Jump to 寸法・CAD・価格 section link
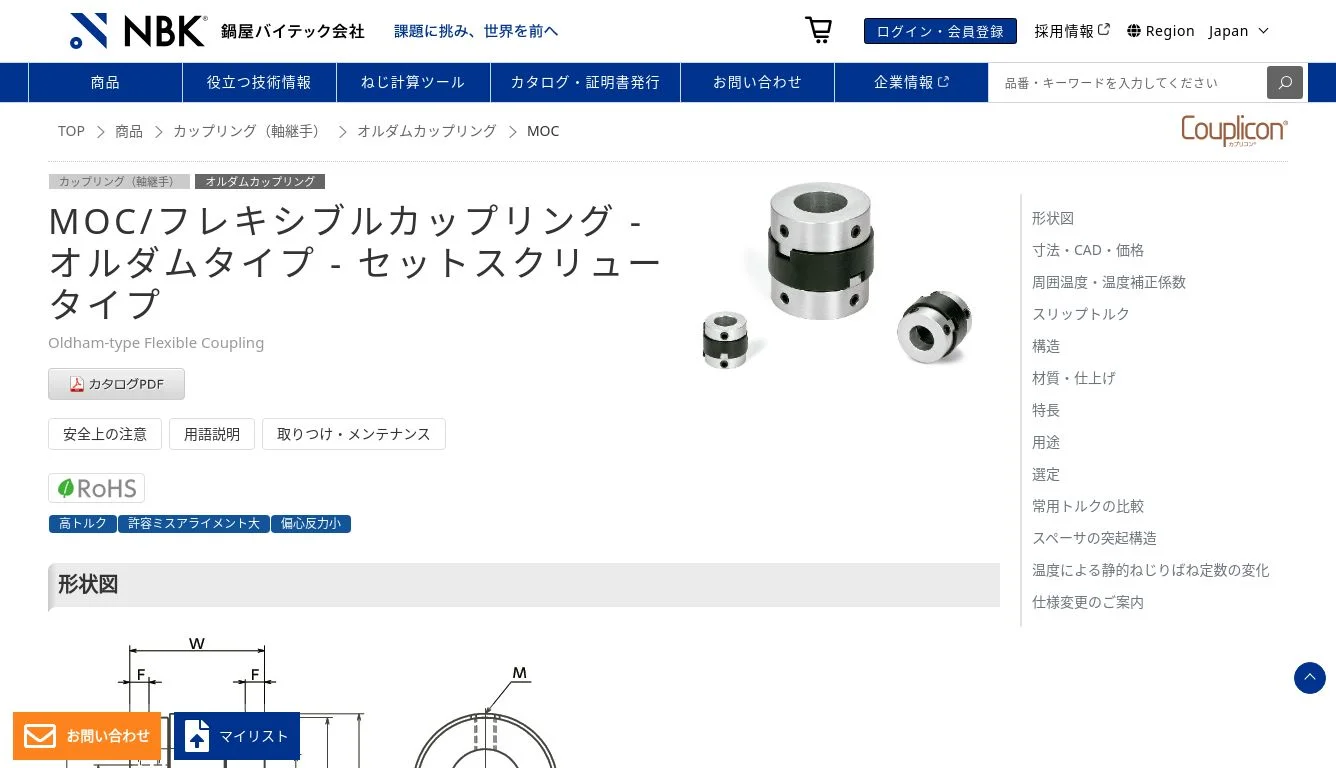Viewport: 1336px width, 768px height. [1088, 250]
